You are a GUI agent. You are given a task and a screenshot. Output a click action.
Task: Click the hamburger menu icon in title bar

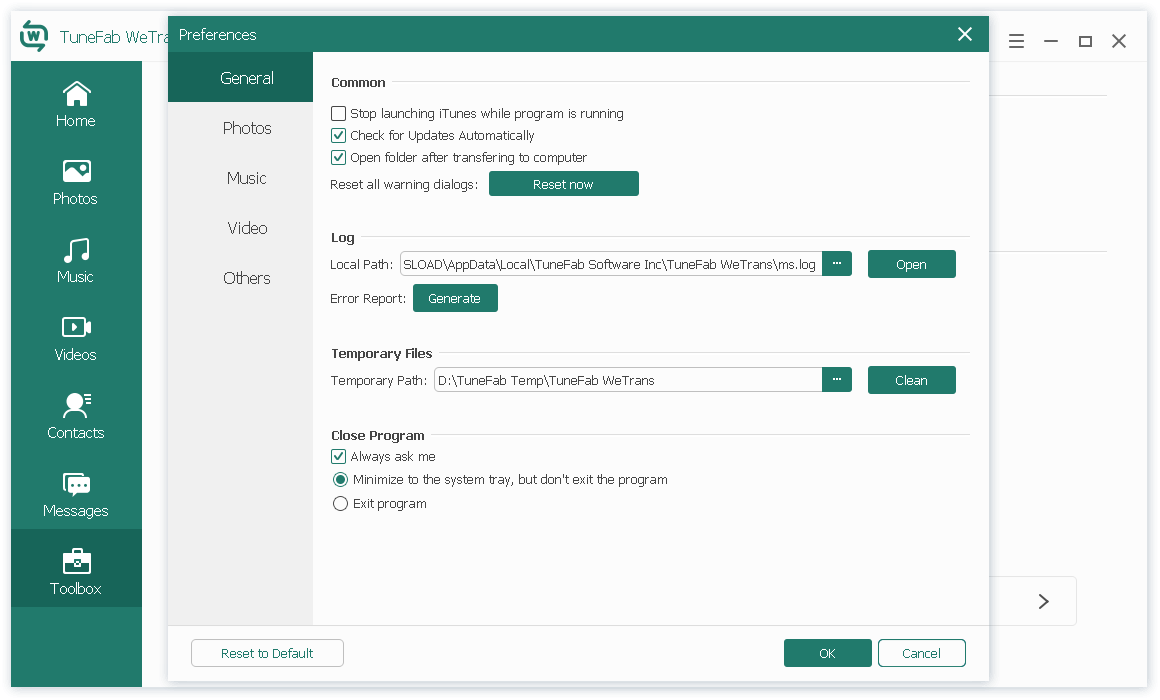click(x=1016, y=41)
